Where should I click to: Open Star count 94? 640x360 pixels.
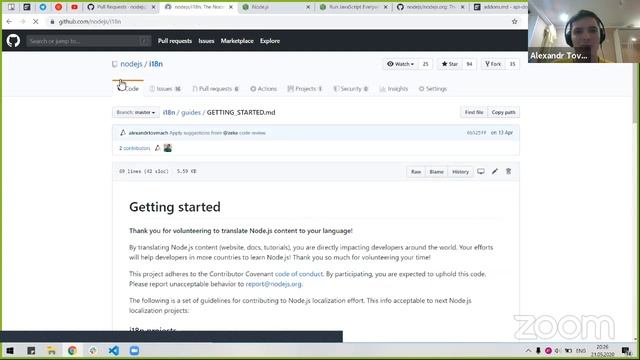click(469, 64)
